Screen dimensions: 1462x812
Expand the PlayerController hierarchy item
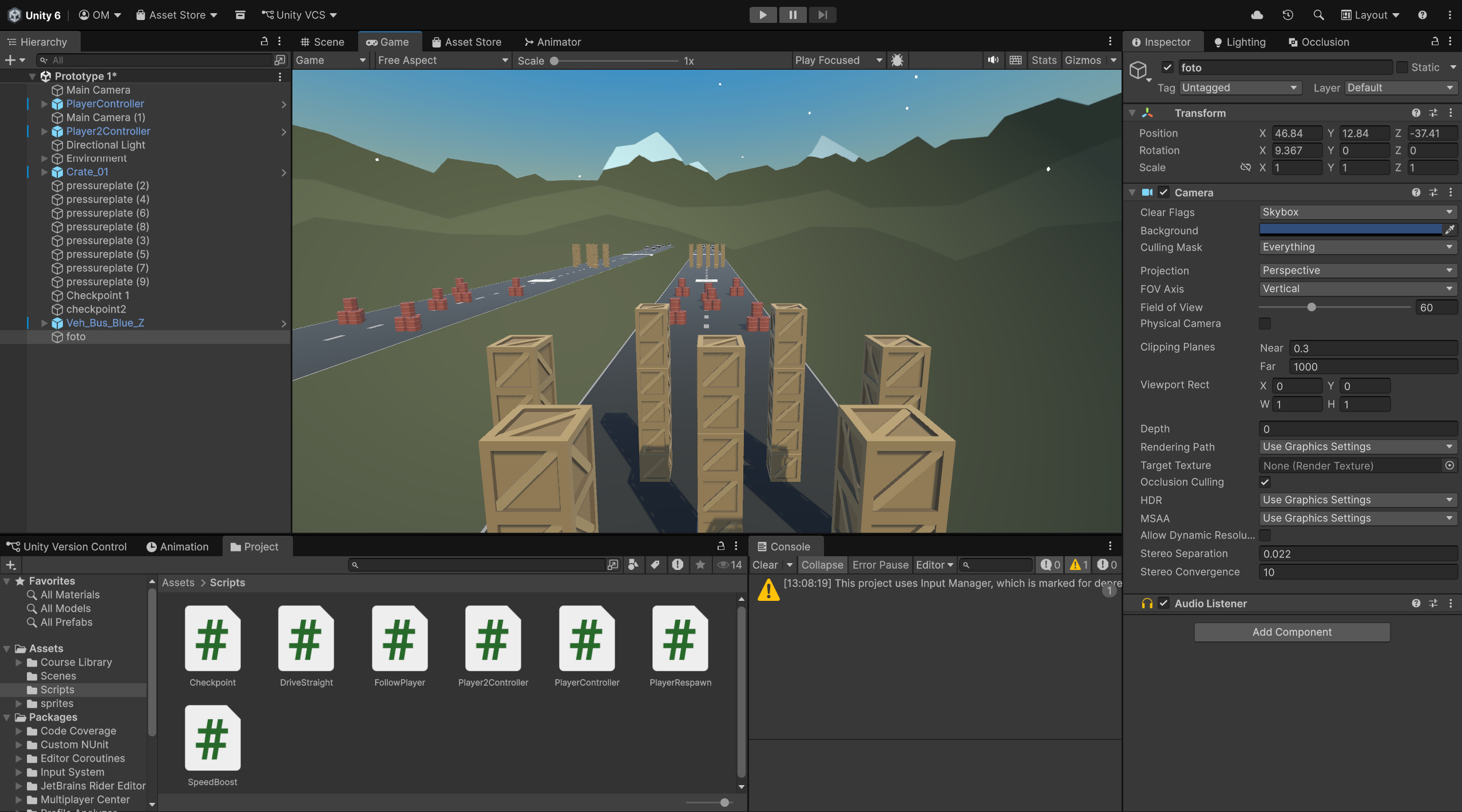pos(45,104)
